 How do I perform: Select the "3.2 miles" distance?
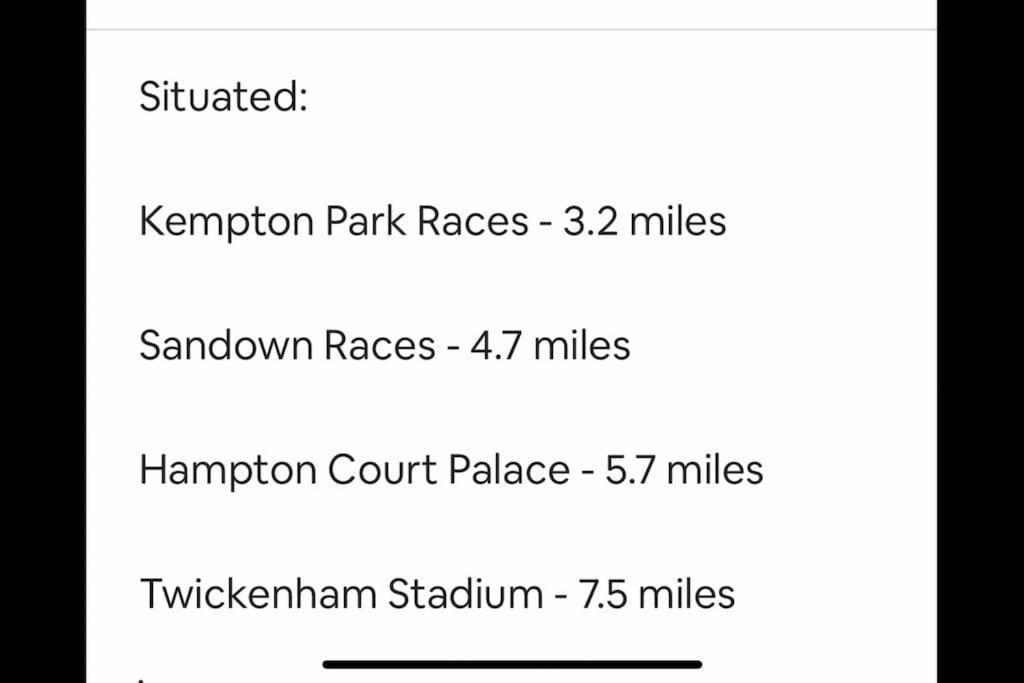[x=645, y=221]
